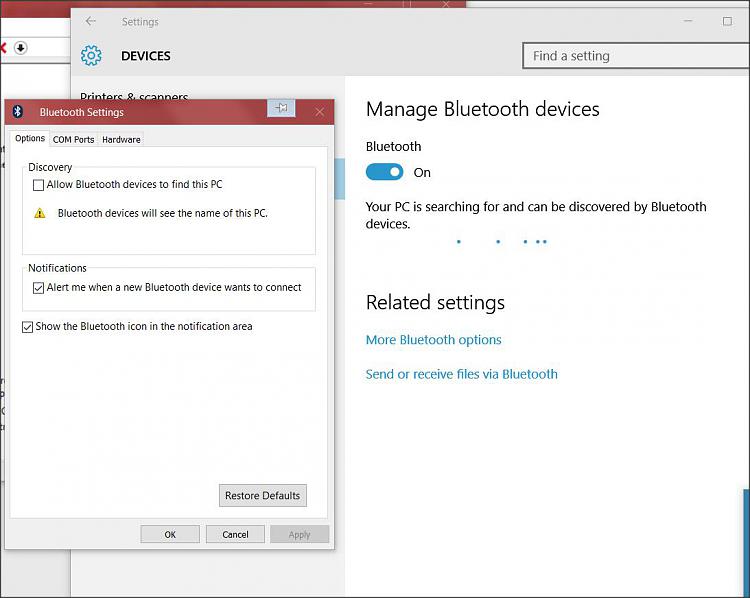The width and height of the screenshot is (750, 598).
Task: Click the DEVICES page title
Action: pyautogui.click(x=146, y=56)
